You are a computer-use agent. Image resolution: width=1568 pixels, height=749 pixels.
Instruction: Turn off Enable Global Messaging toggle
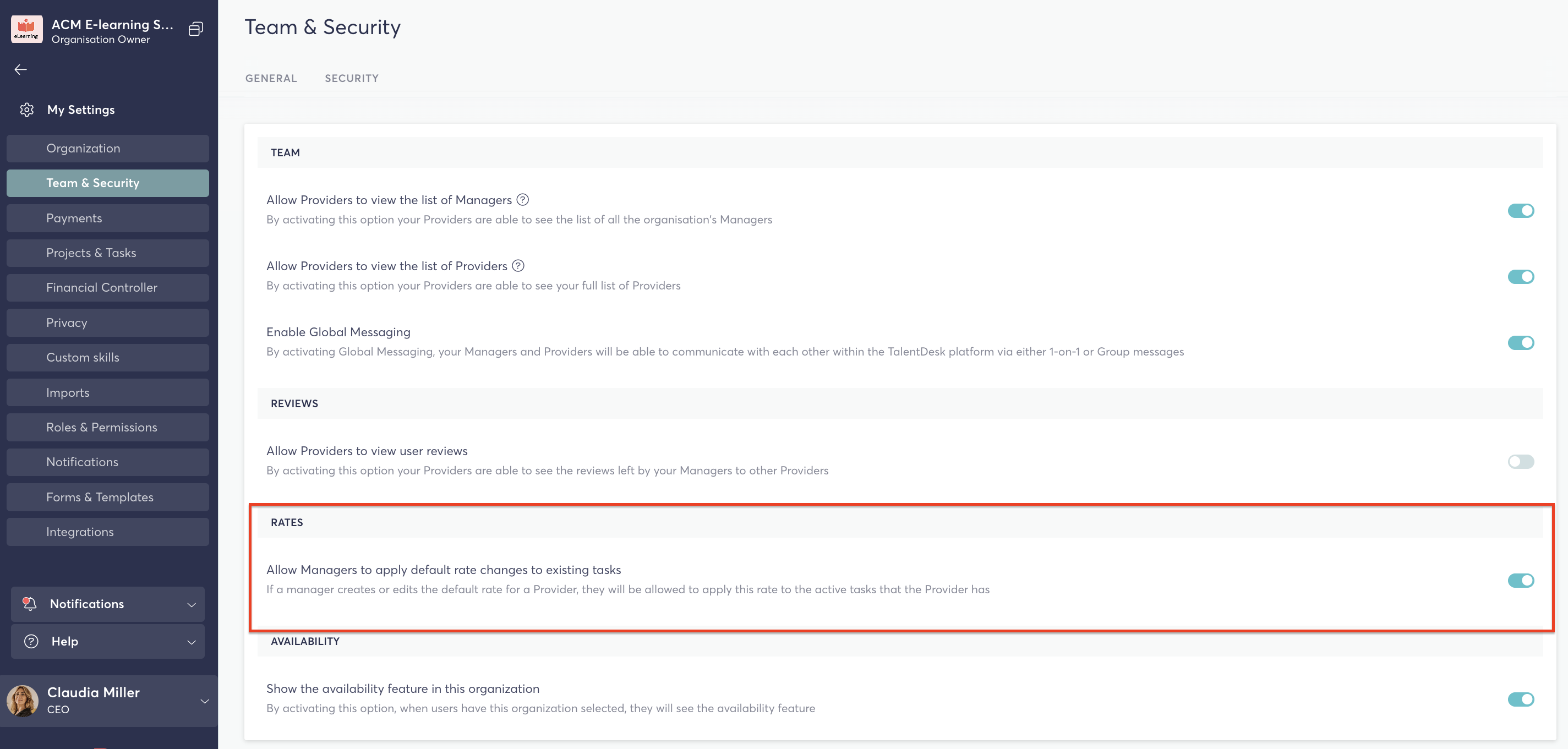(x=1521, y=342)
